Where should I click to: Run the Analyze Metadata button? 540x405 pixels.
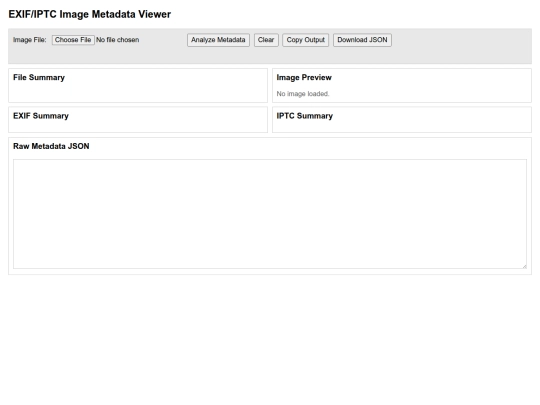point(218,40)
